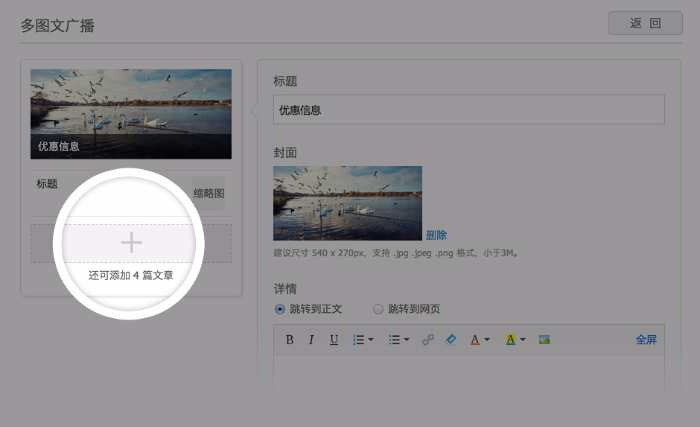Click the 返回 button
Viewport: 700px width, 427px height.
(x=645, y=23)
